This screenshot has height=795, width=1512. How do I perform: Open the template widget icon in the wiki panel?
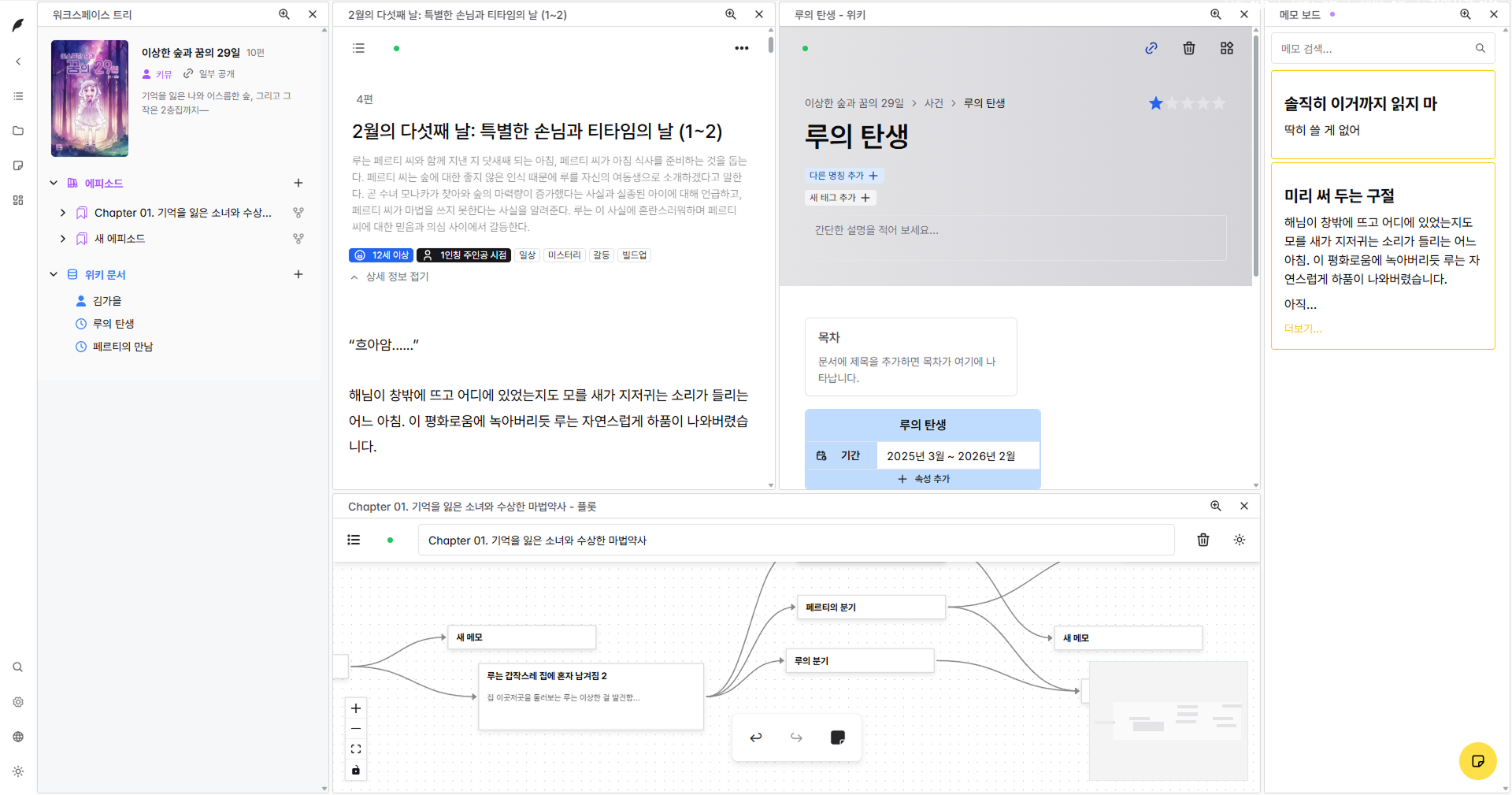(x=1226, y=48)
